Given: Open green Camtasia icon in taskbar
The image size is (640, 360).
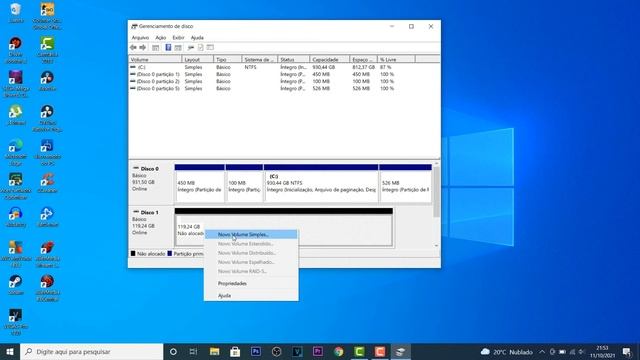Looking at the screenshot, I should (359, 351).
